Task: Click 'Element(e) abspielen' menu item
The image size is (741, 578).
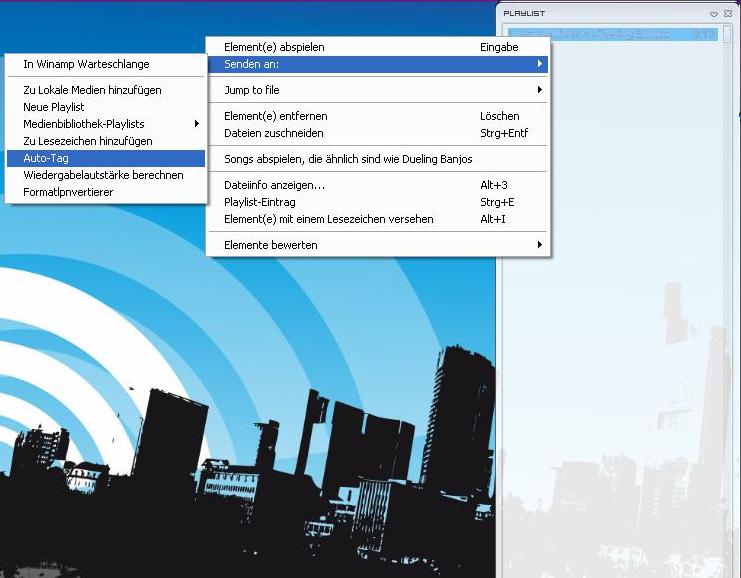Action: 378,47
